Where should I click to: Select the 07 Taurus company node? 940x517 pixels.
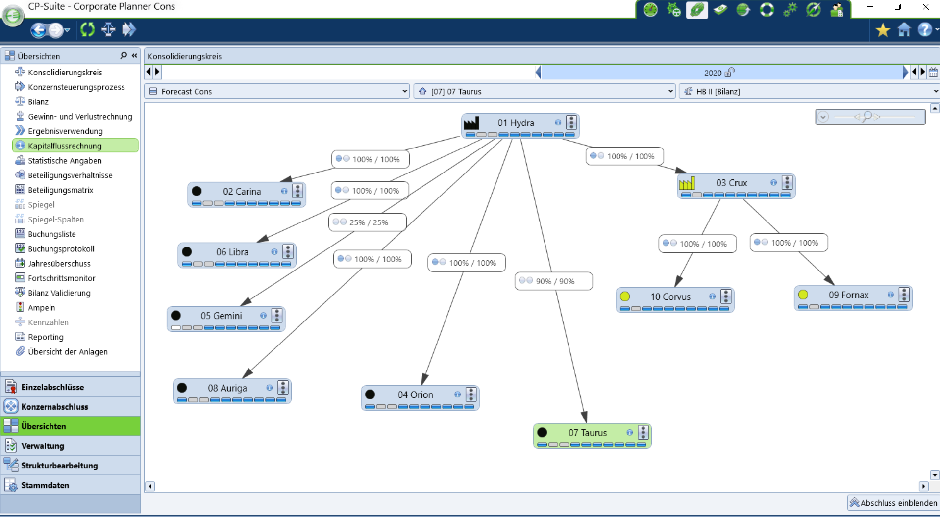pyautogui.click(x=592, y=435)
